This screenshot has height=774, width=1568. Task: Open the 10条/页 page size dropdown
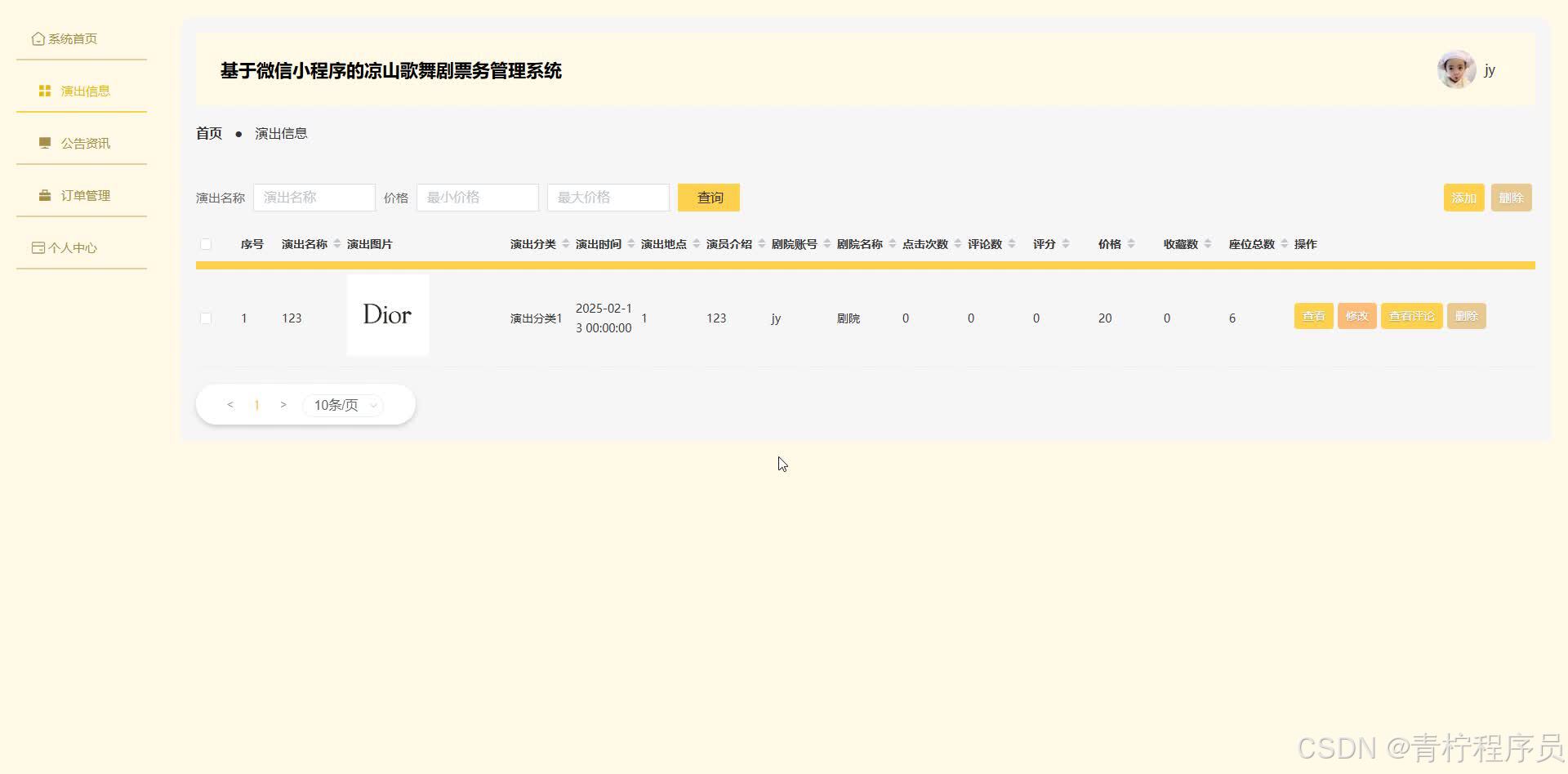pyautogui.click(x=341, y=404)
